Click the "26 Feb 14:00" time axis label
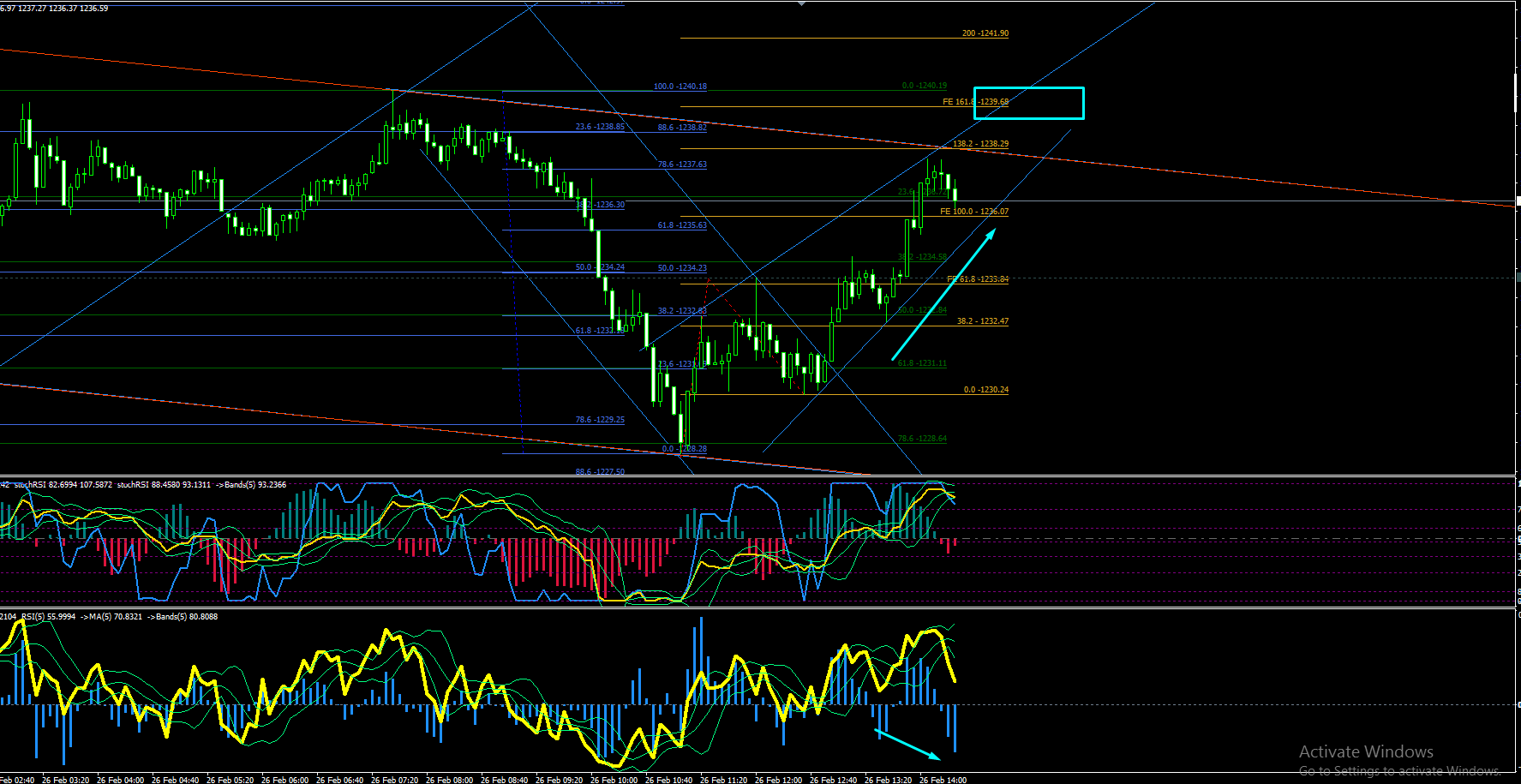The height and width of the screenshot is (784, 1521). [943, 780]
